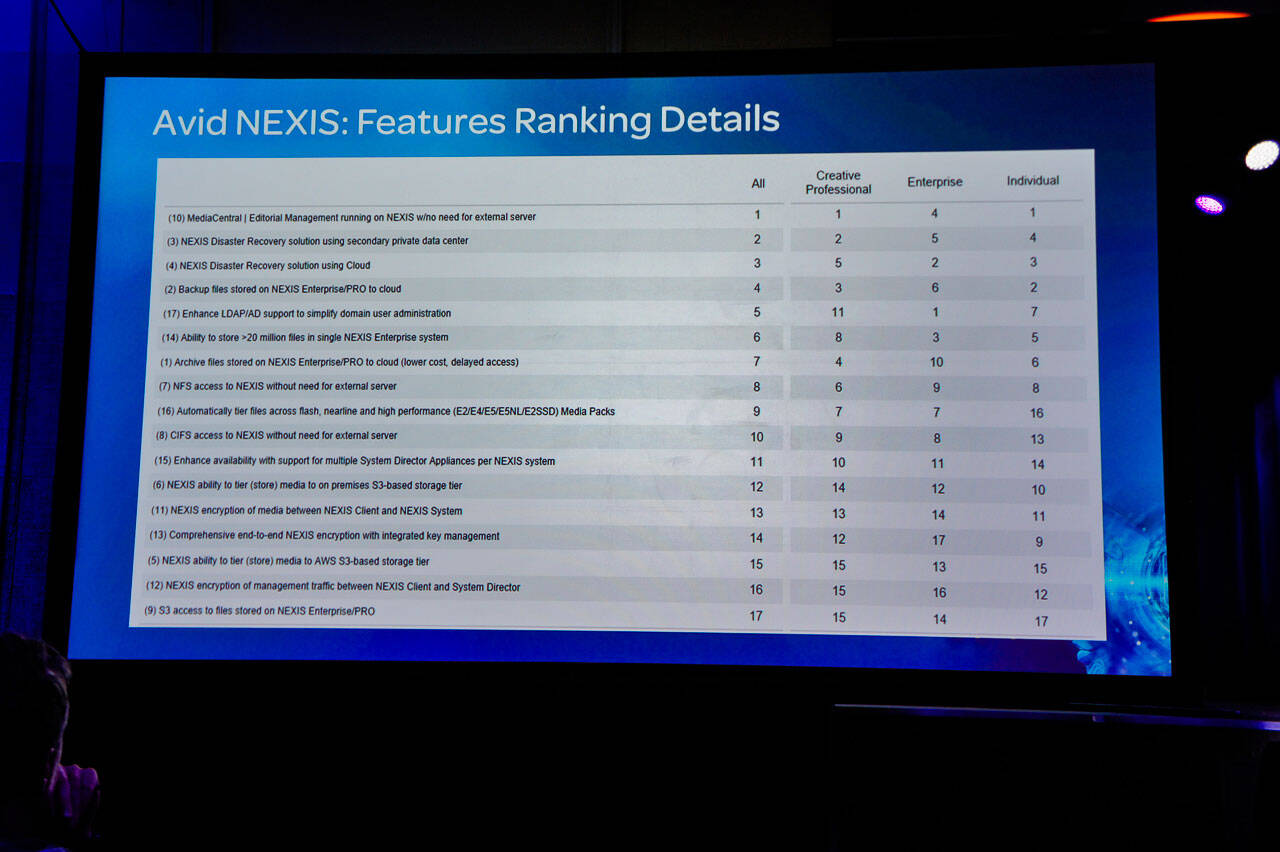Select '(7) NFS access to NEXIS' row label
This screenshot has height=852, width=1280.
click(277, 386)
